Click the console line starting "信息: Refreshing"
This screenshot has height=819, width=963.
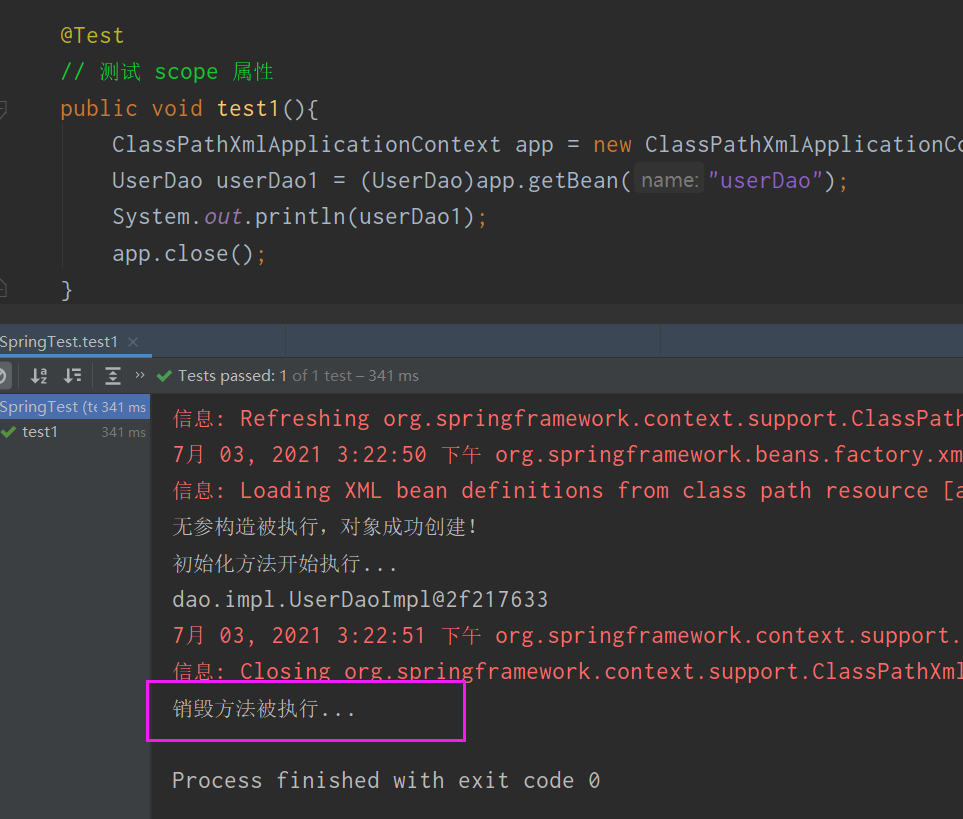tap(567, 419)
